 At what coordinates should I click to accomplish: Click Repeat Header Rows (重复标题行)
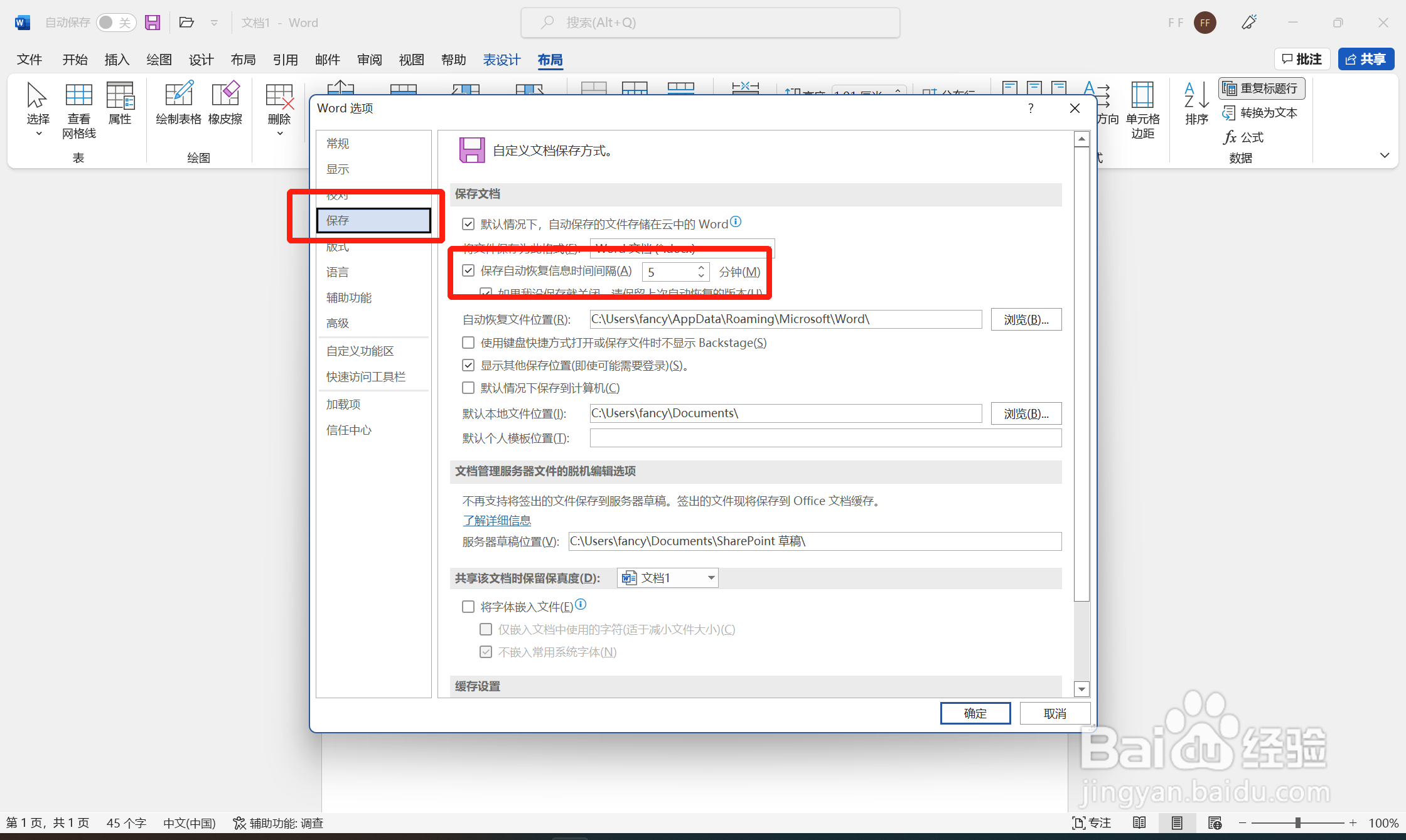coord(1262,88)
